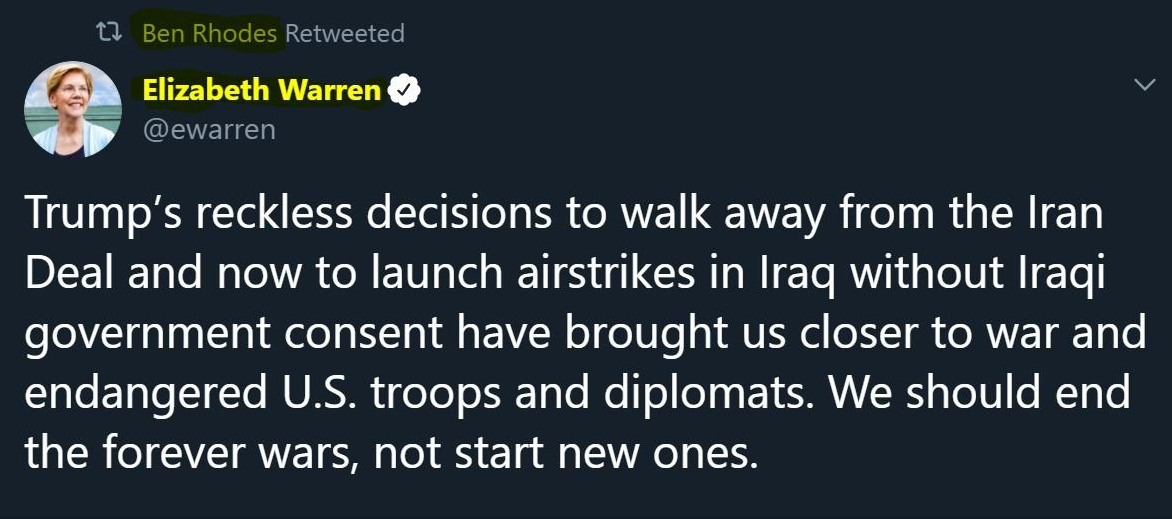1172x519 pixels.
Task: Click "closer to war" in the tweet
Action: point(918,333)
